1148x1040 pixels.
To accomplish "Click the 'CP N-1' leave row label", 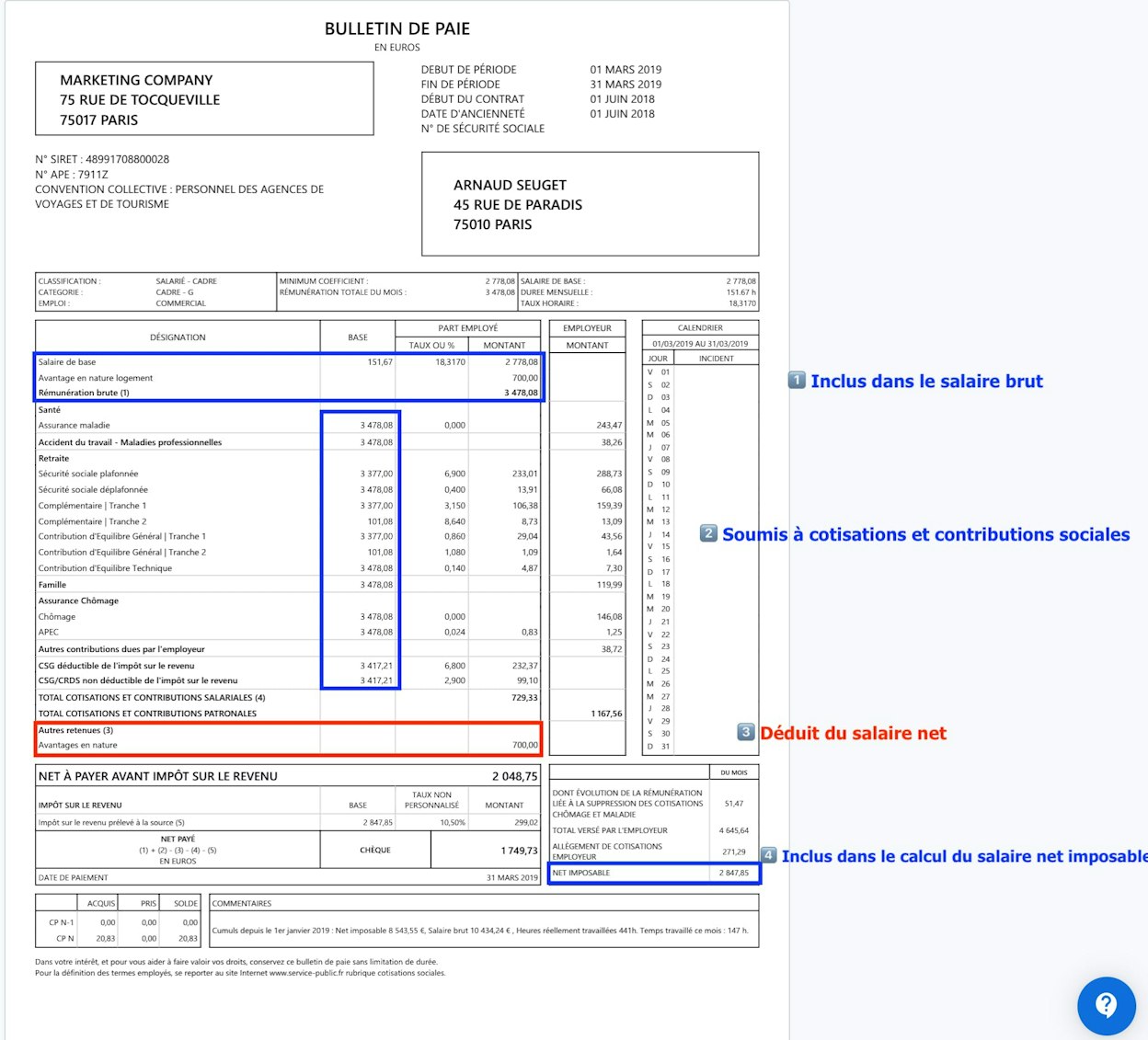I will pyautogui.click(x=61, y=922).
